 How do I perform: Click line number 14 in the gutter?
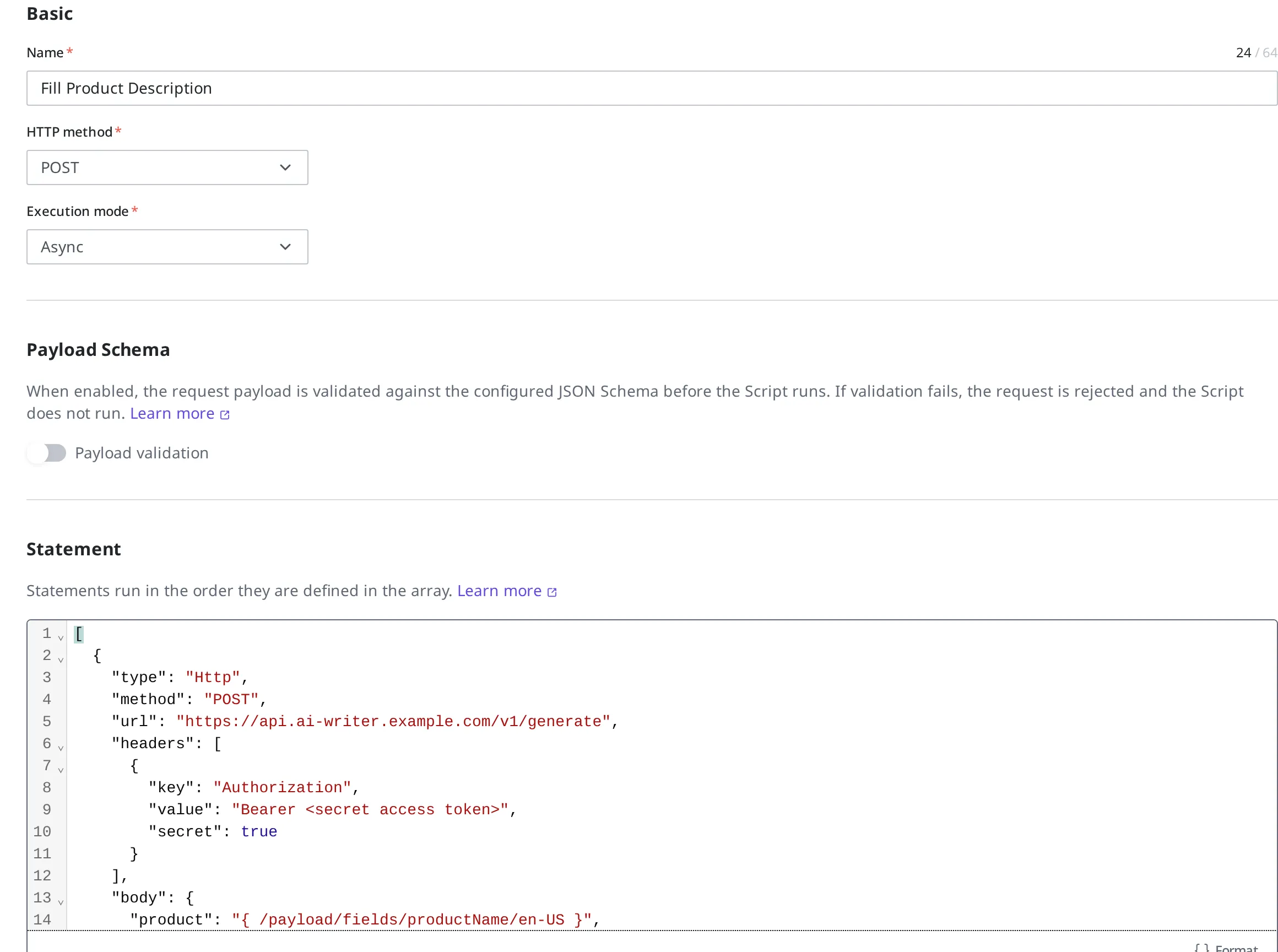42,919
